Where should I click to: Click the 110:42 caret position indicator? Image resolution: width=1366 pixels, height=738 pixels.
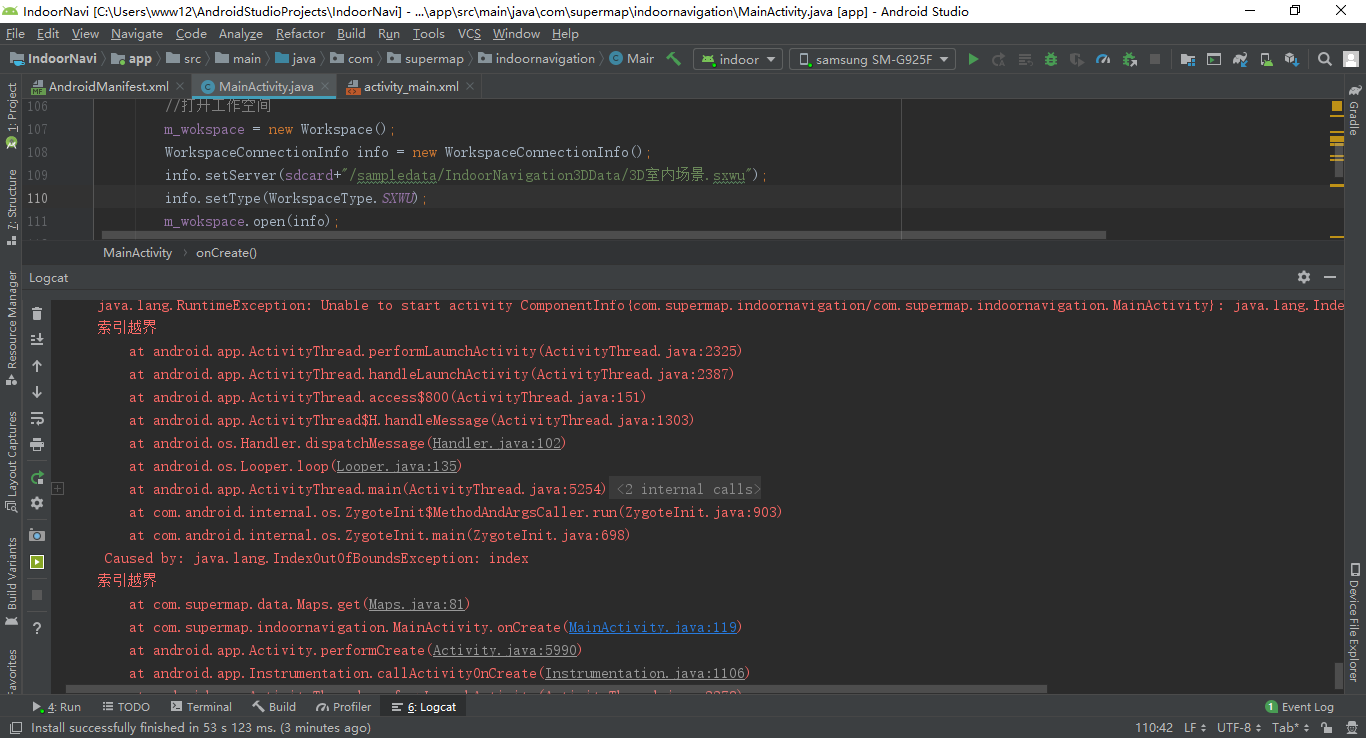1154,728
